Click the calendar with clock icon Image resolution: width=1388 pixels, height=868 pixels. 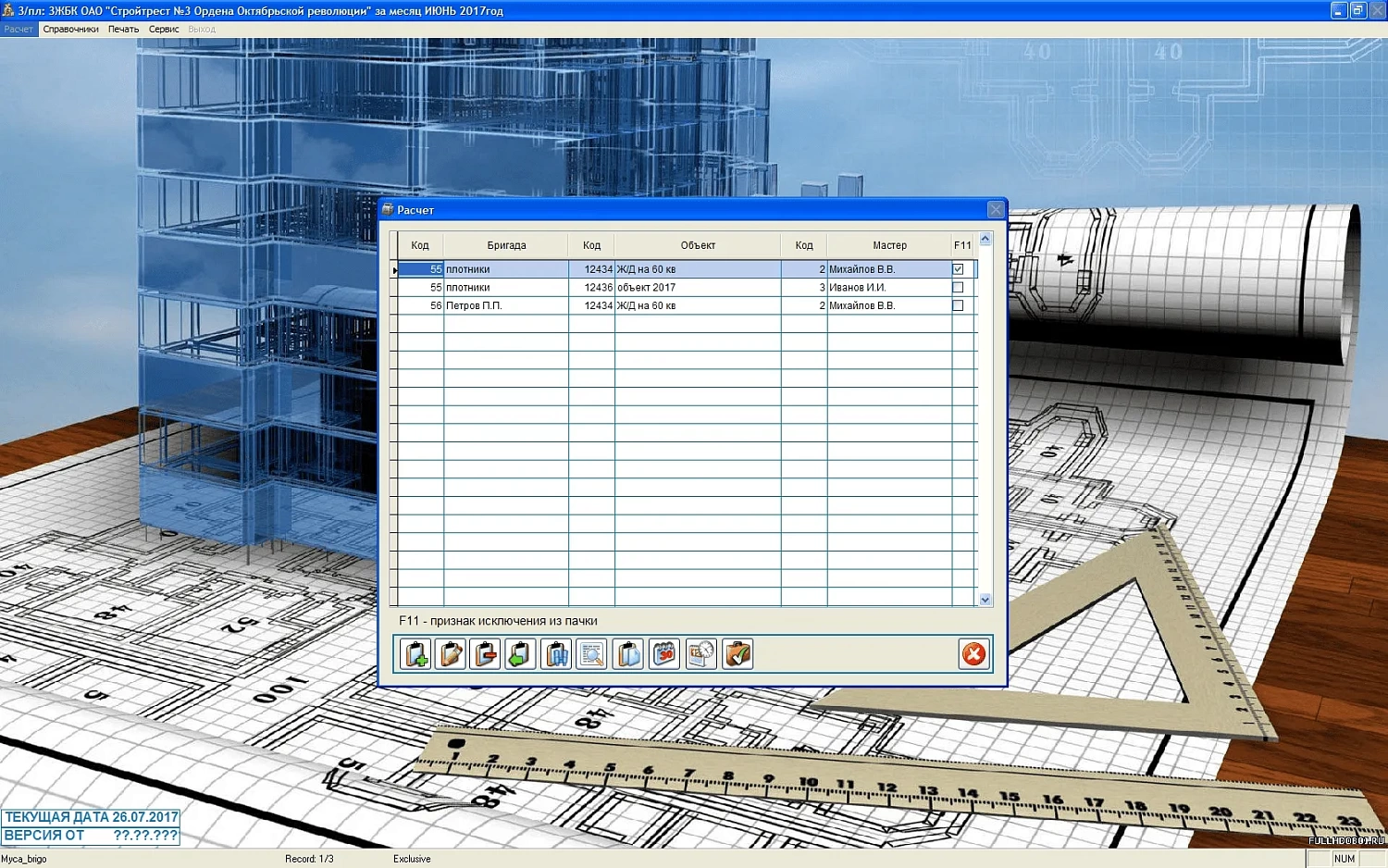tap(701, 654)
